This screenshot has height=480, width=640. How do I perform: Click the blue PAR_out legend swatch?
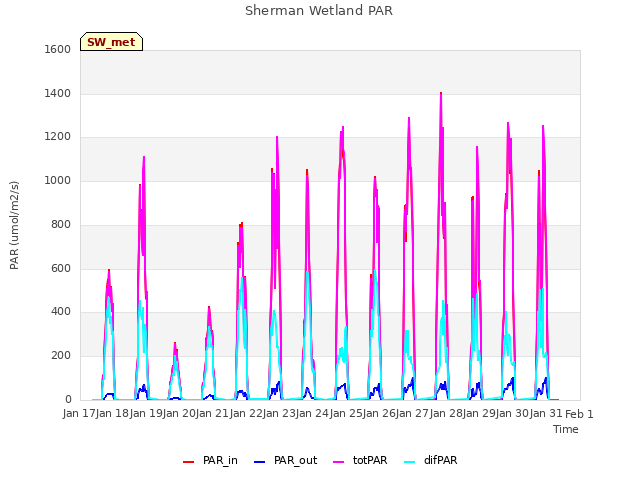[259, 462]
